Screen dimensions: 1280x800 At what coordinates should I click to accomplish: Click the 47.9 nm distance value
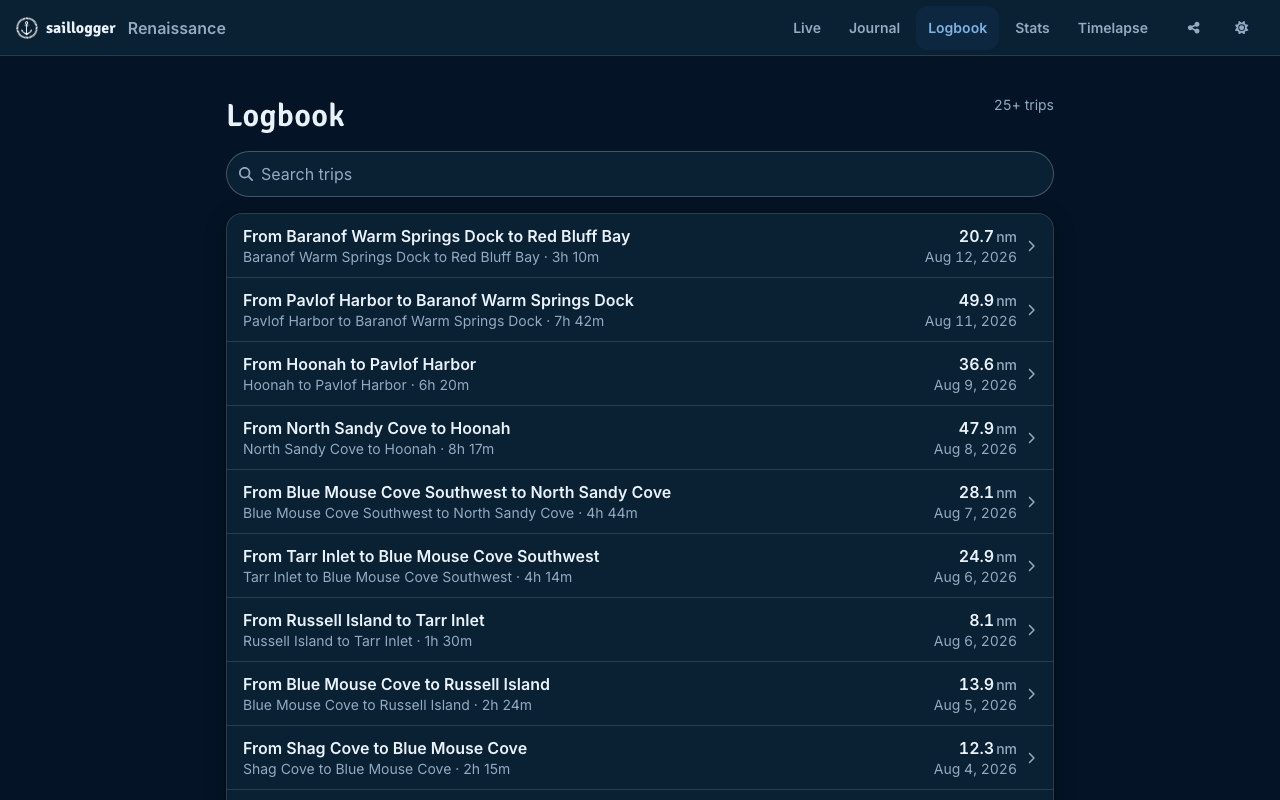click(987, 428)
